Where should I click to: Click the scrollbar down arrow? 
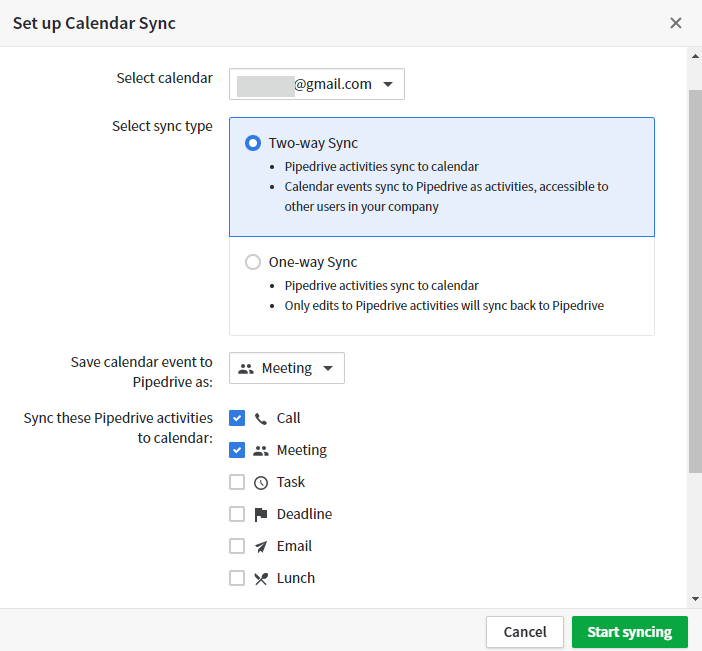(695, 599)
